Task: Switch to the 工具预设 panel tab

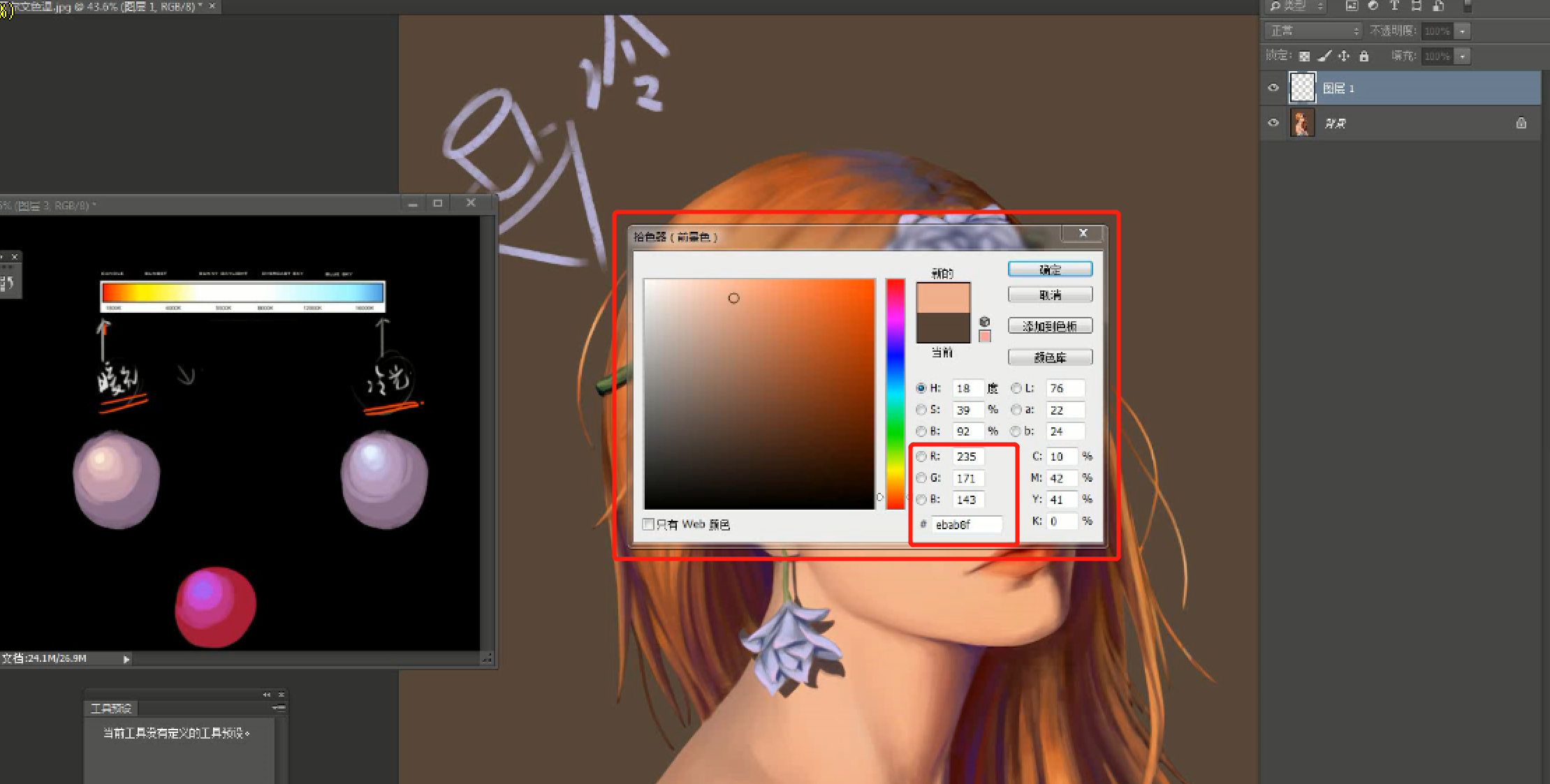Action: pyautogui.click(x=111, y=708)
